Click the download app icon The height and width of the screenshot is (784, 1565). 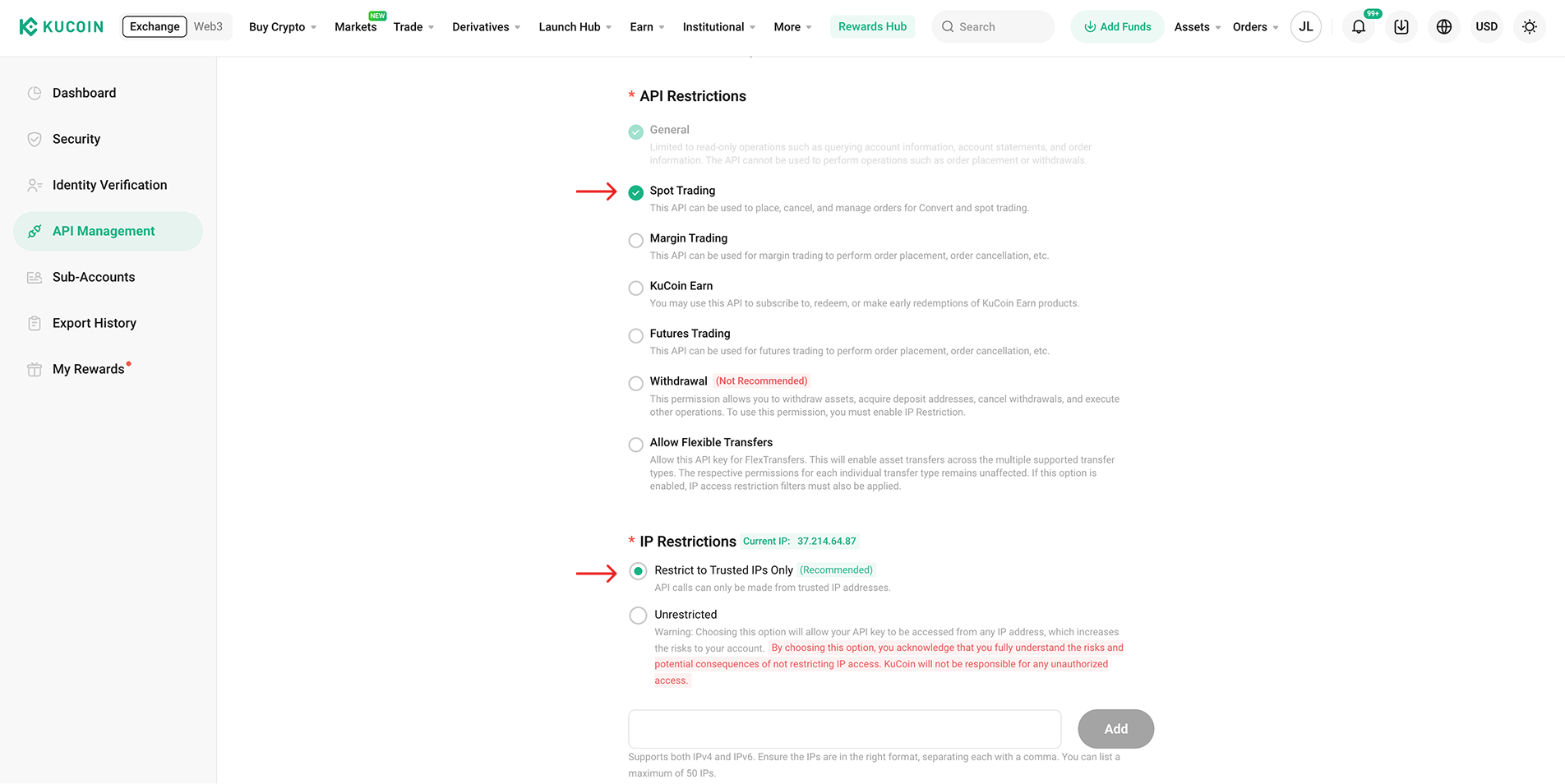(x=1401, y=27)
